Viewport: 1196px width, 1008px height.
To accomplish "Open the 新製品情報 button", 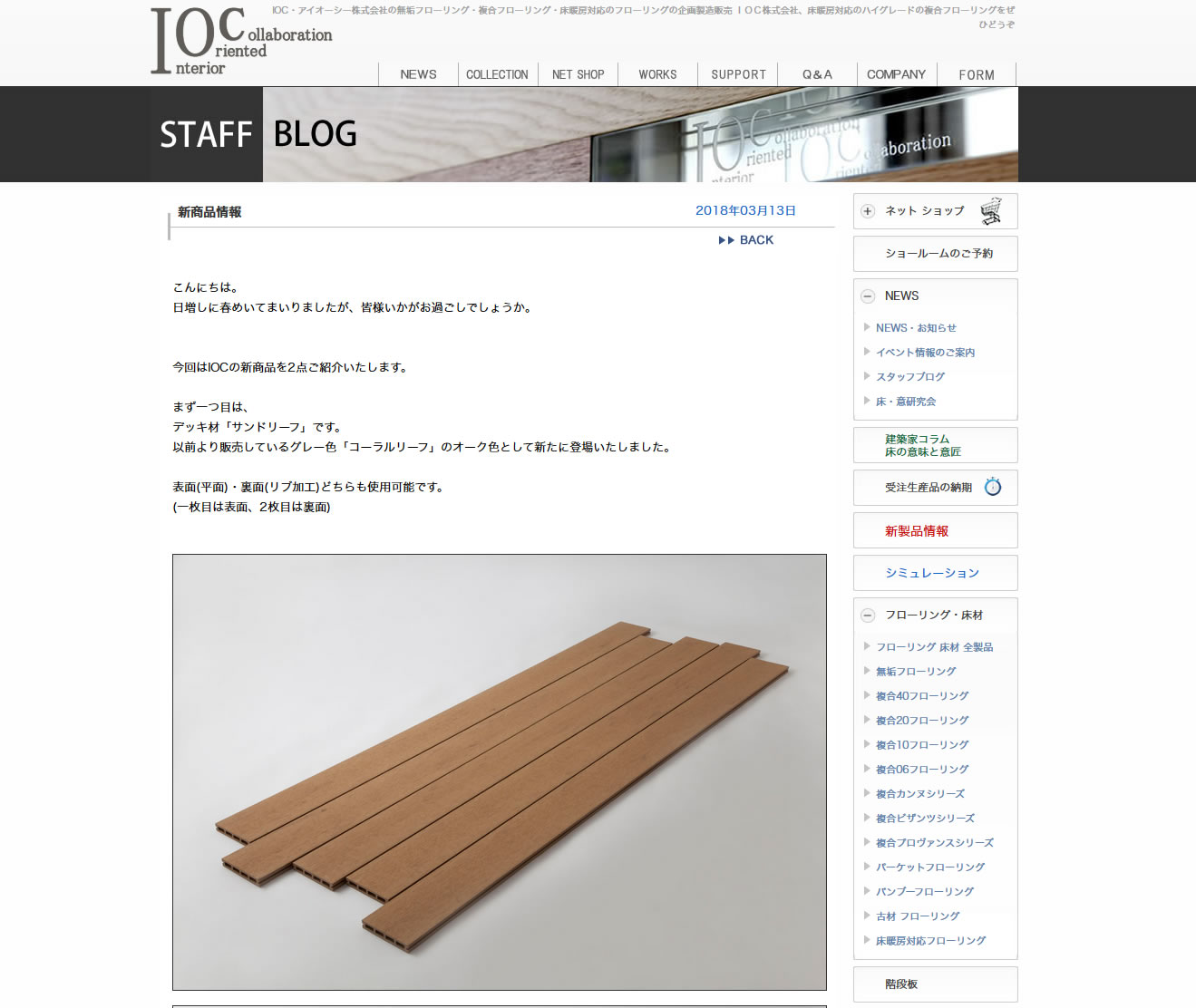I will (936, 530).
